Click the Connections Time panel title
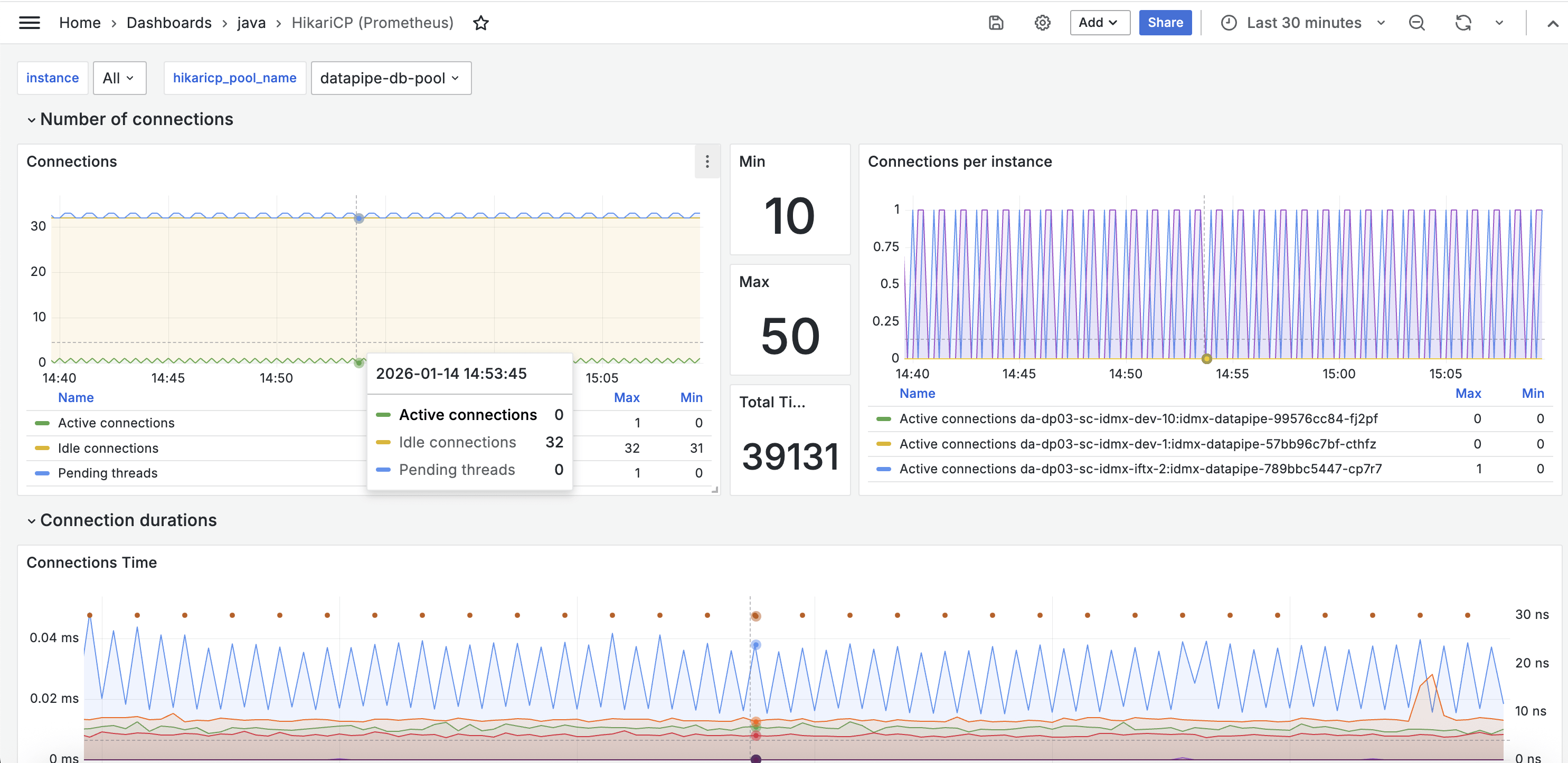Image resolution: width=1568 pixels, height=763 pixels. pyautogui.click(x=91, y=562)
